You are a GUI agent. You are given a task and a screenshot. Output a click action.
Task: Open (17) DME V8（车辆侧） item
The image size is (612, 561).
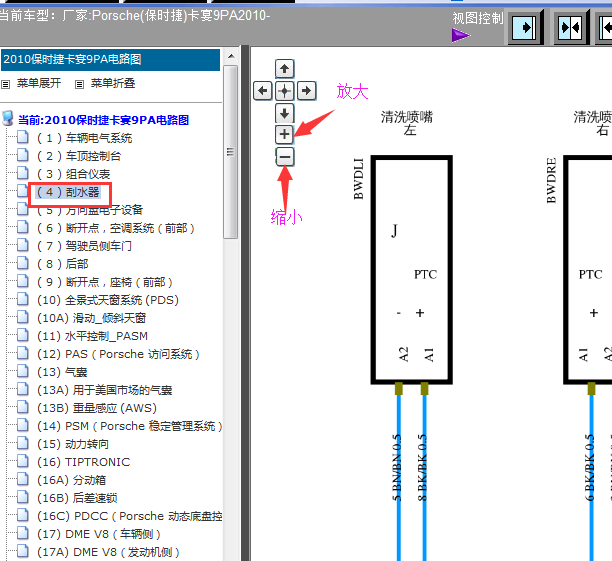[x=98, y=534]
